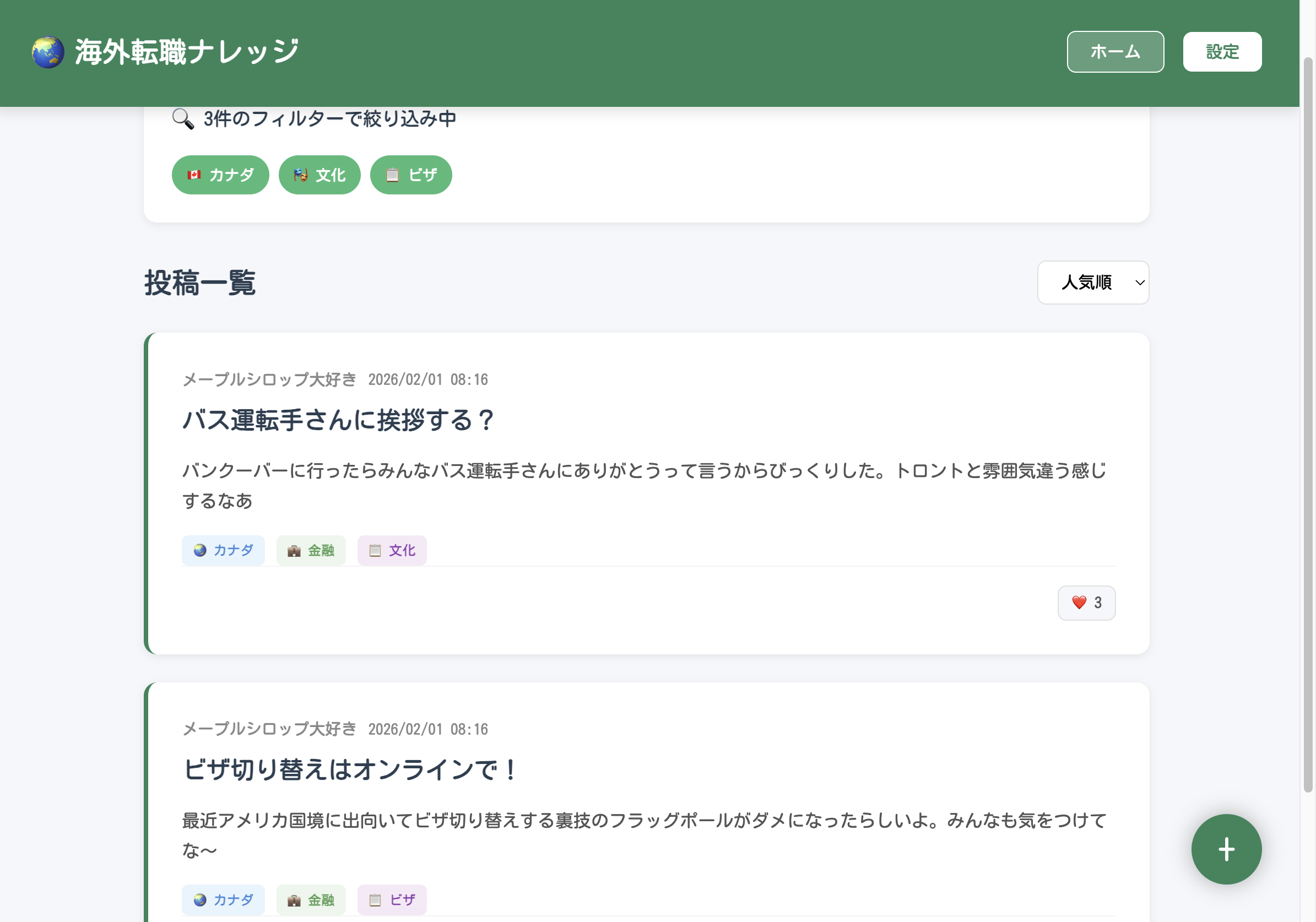
Task: Click the page vertical scrollbar thumb
Action: click(1307, 424)
